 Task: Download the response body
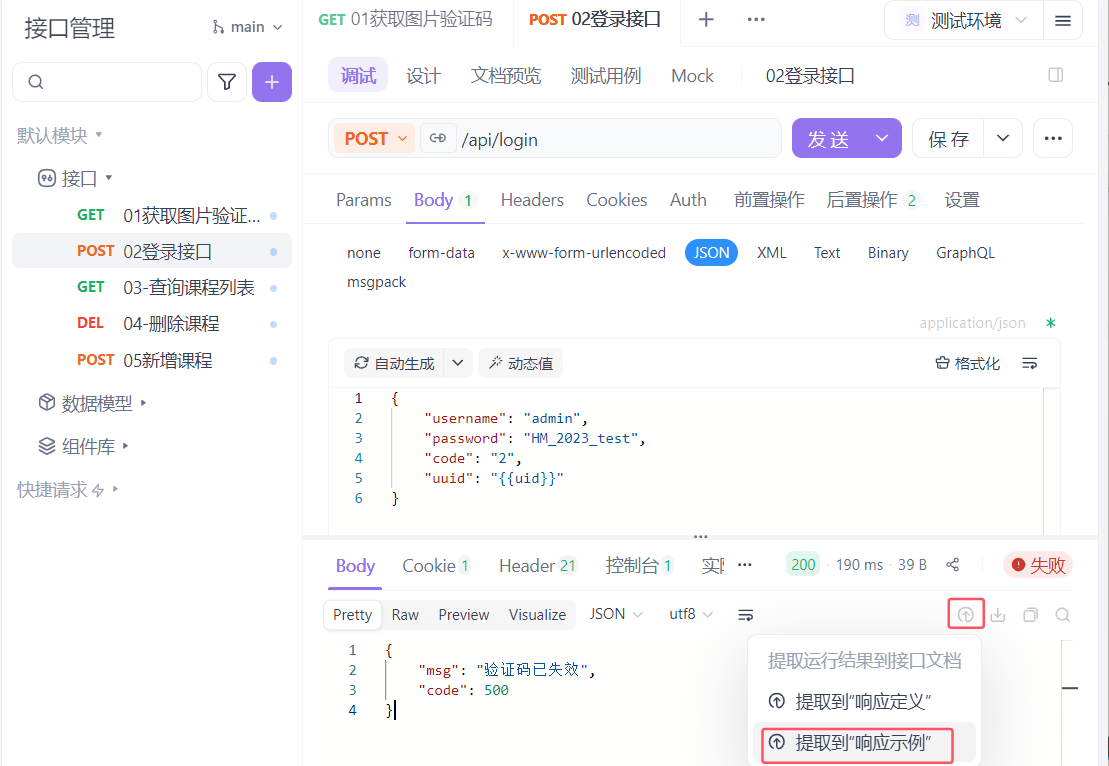[x=997, y=615]
